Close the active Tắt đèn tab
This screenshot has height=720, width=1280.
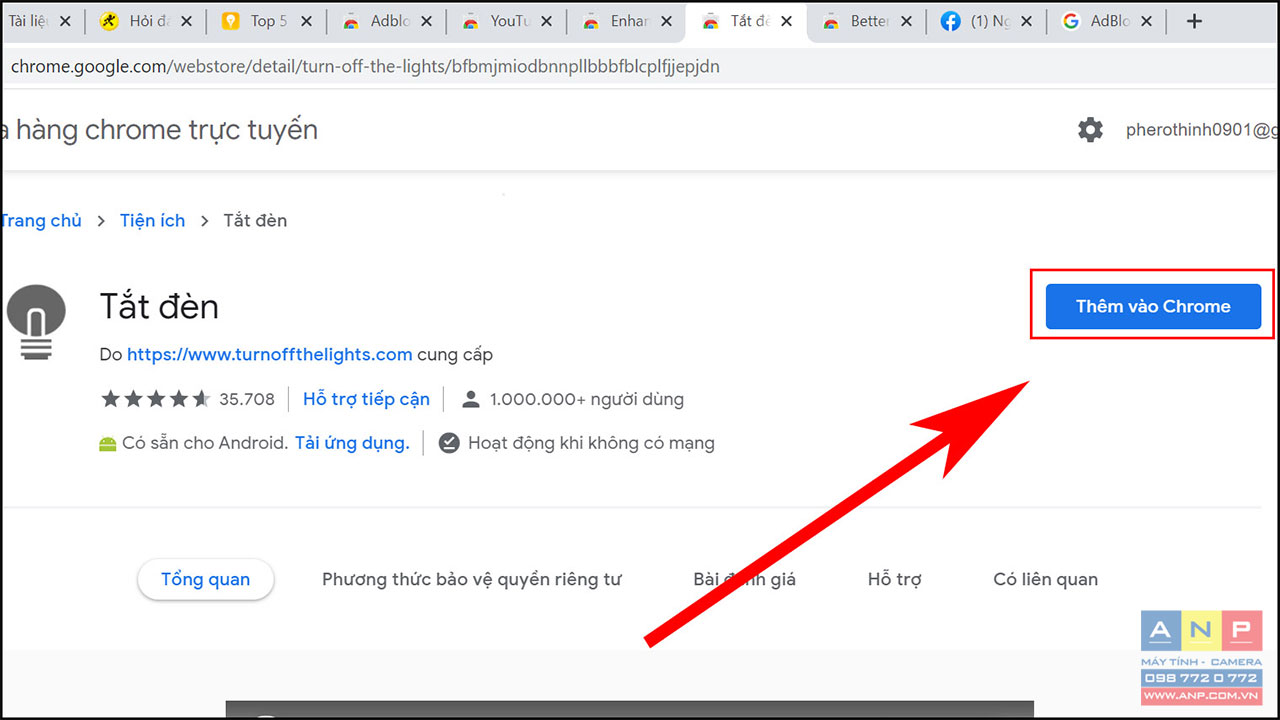coord(786,21)
